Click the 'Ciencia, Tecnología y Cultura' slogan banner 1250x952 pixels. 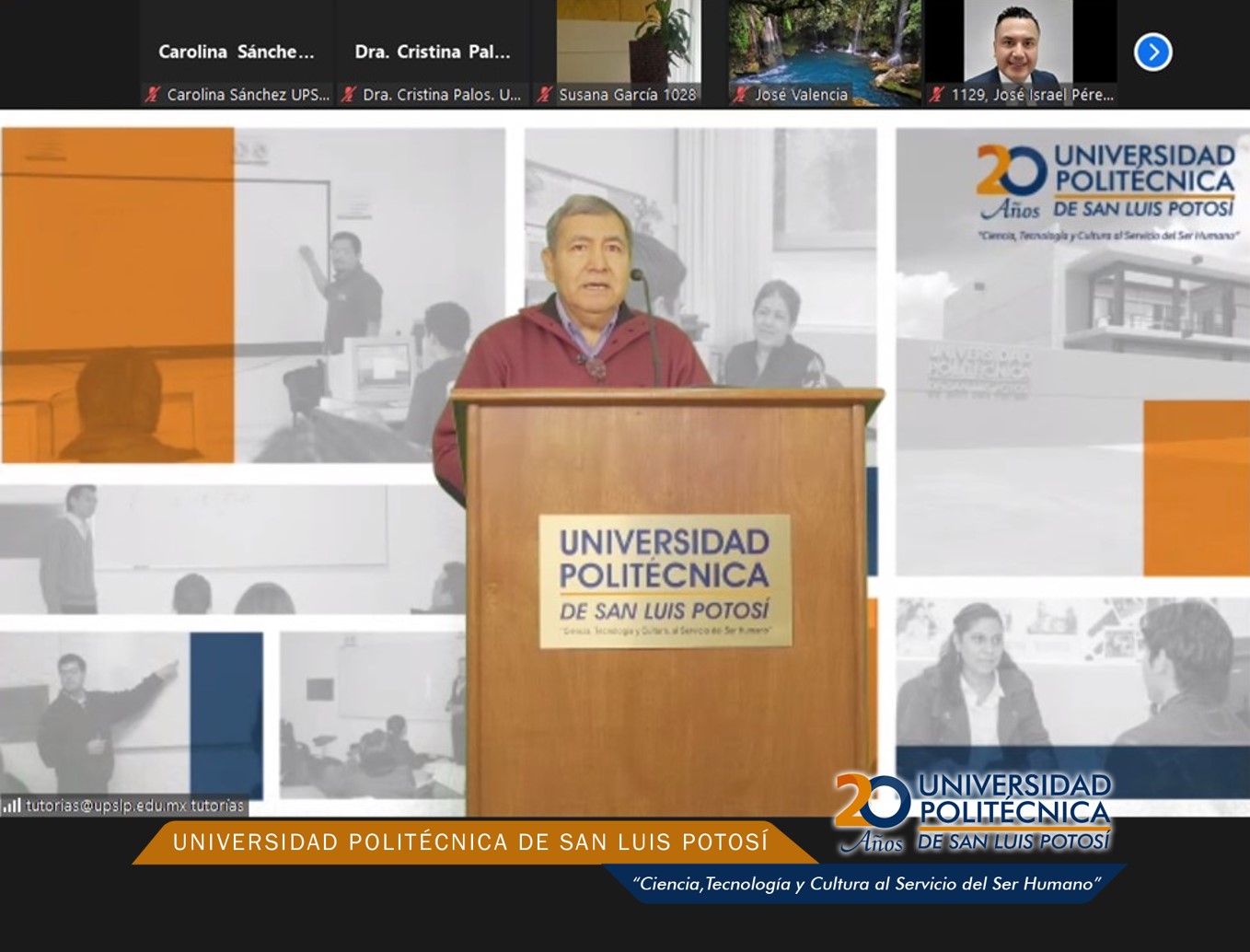pyautogui.click(x=865, y=884)
